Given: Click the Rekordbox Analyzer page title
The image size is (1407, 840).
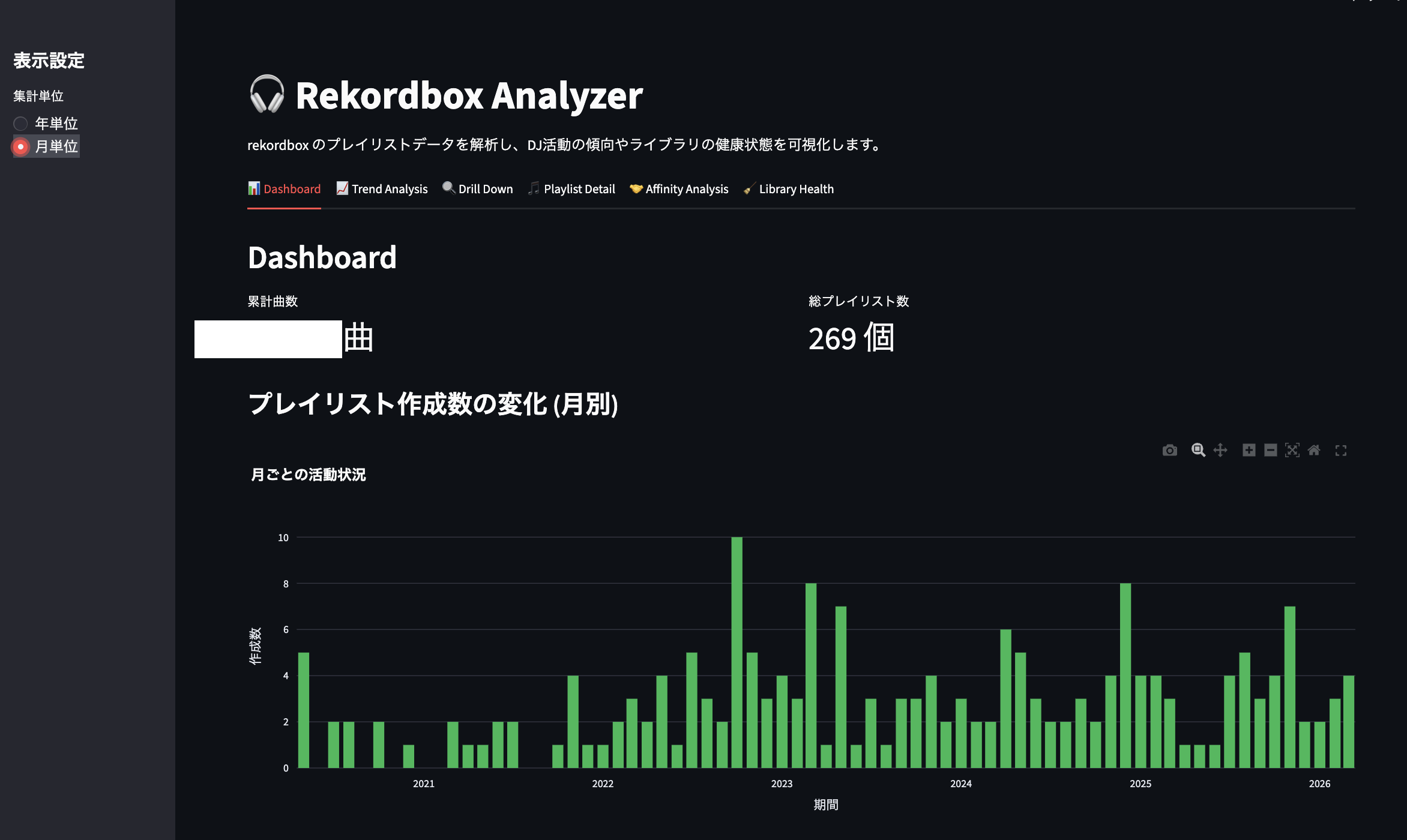Looking at the screenshot, I should tap(468, 96).
